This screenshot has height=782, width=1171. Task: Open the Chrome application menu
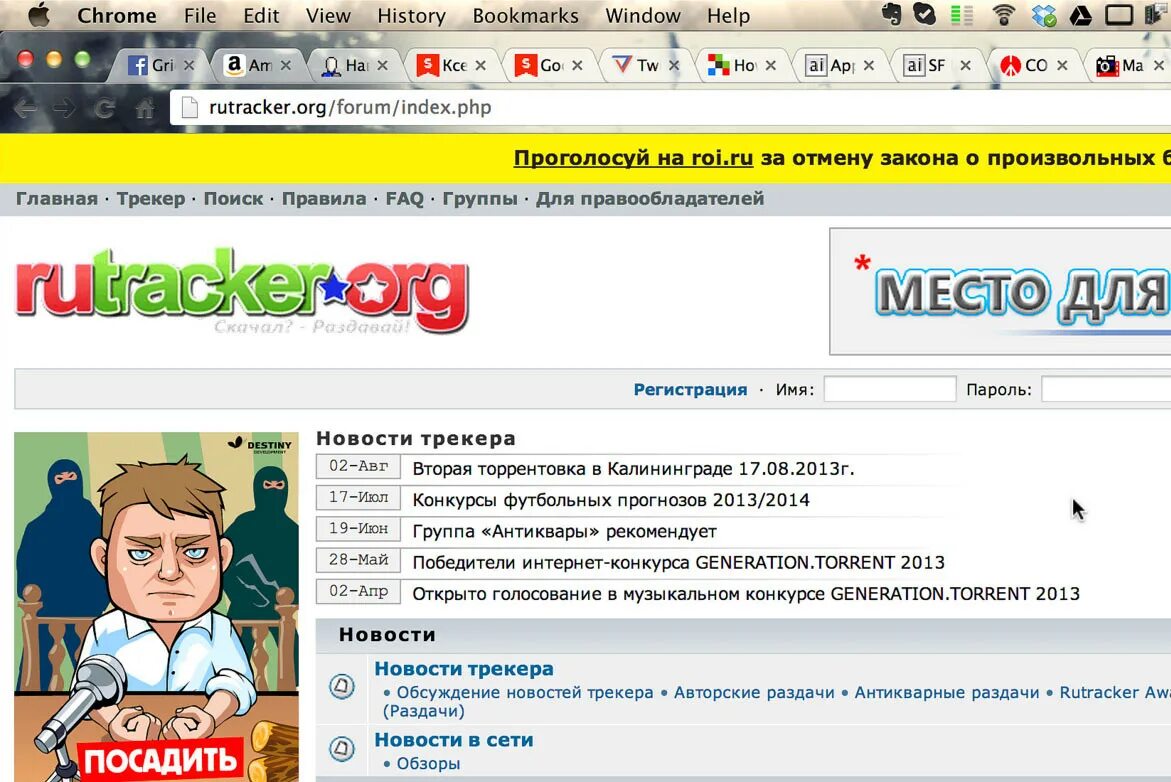(117, 16)
